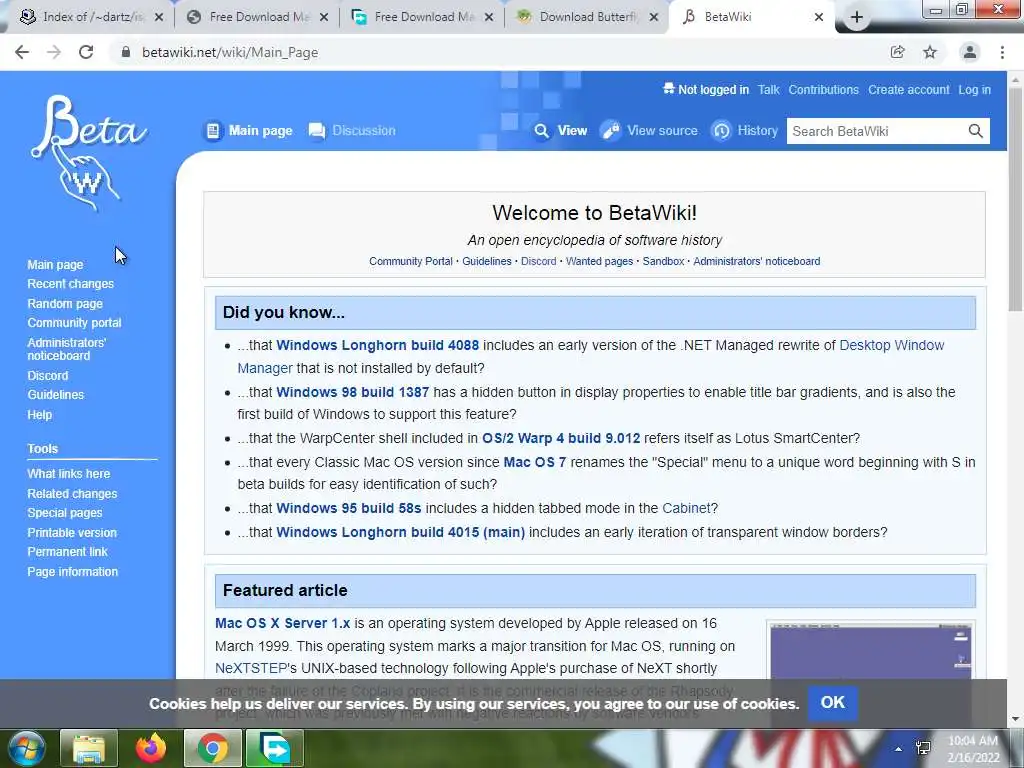The image size is (1024, 768).
Task: Open Windows Explorer from taskbar
Action: click(89, 748)
